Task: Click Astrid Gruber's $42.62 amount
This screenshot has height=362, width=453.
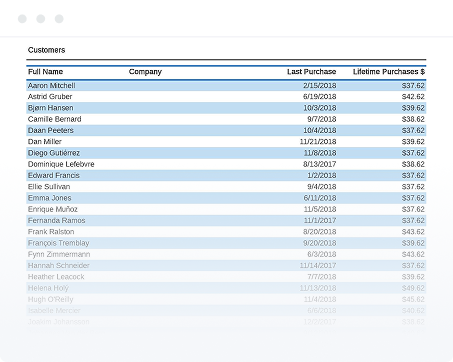Action: 413,97
